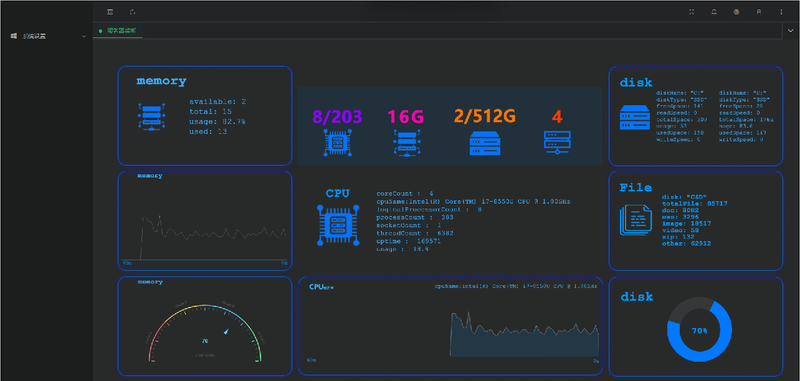800x381 pixels.
Task: Open the notification bell
Action: tap(714, 12)
